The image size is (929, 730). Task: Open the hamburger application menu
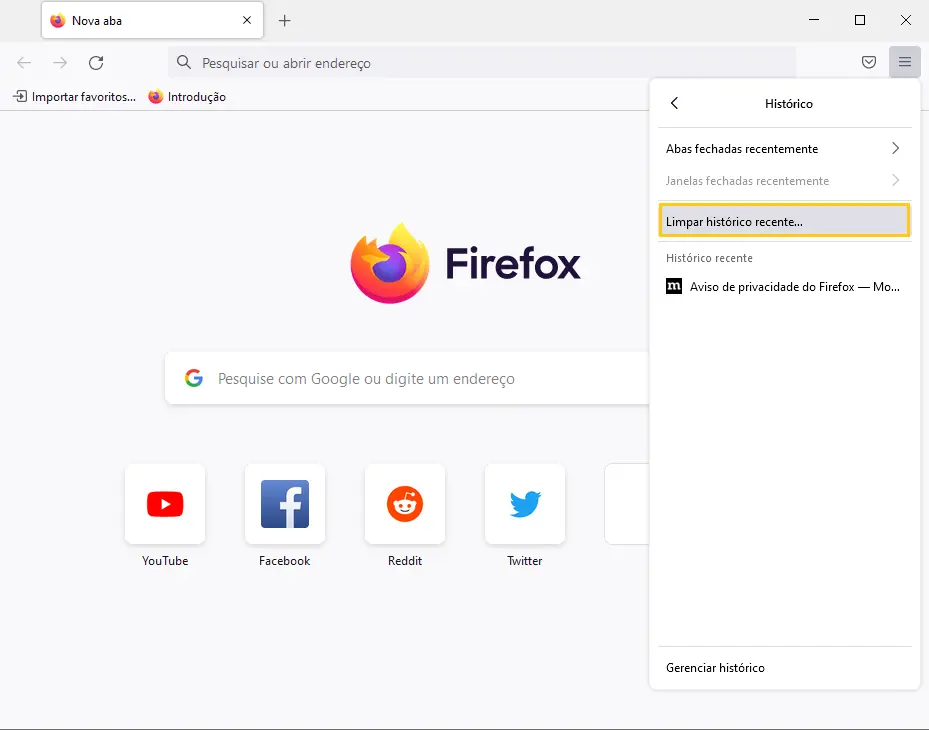[x=905, y=62]
